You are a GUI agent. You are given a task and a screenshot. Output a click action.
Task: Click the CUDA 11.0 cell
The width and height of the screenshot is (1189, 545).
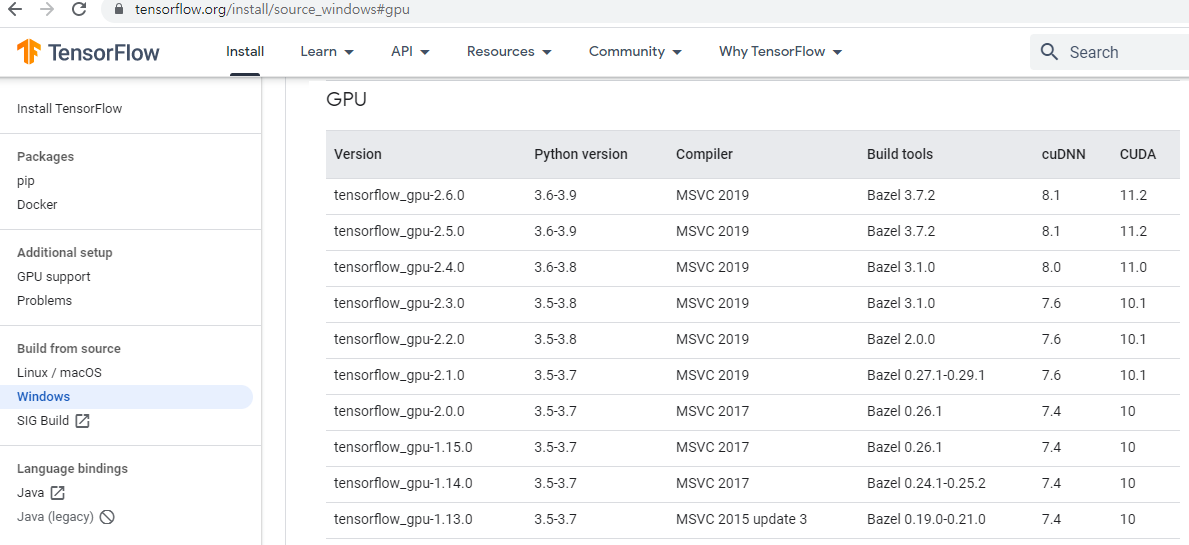[1134, 267]
